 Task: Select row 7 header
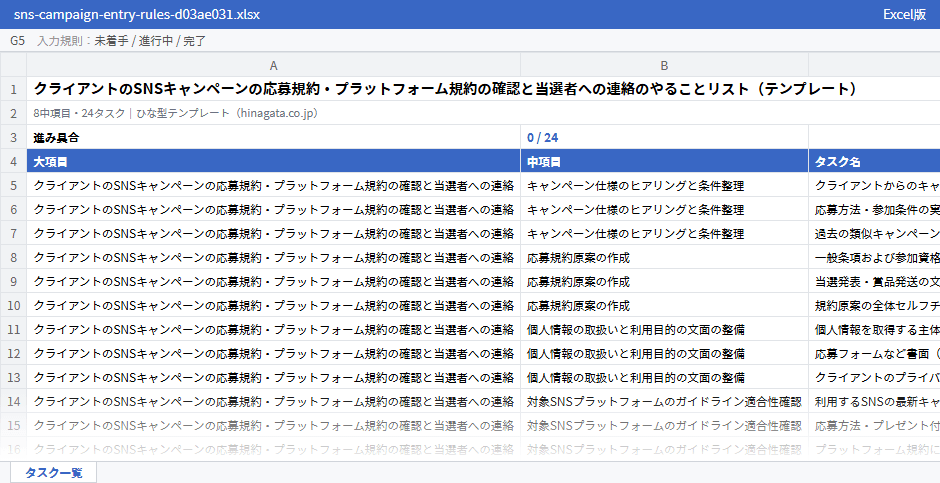click(x=13, y=233)
